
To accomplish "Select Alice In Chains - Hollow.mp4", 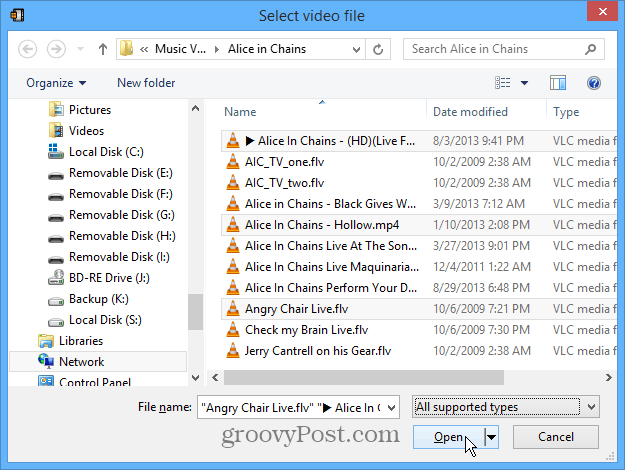I will click(419, 225).
